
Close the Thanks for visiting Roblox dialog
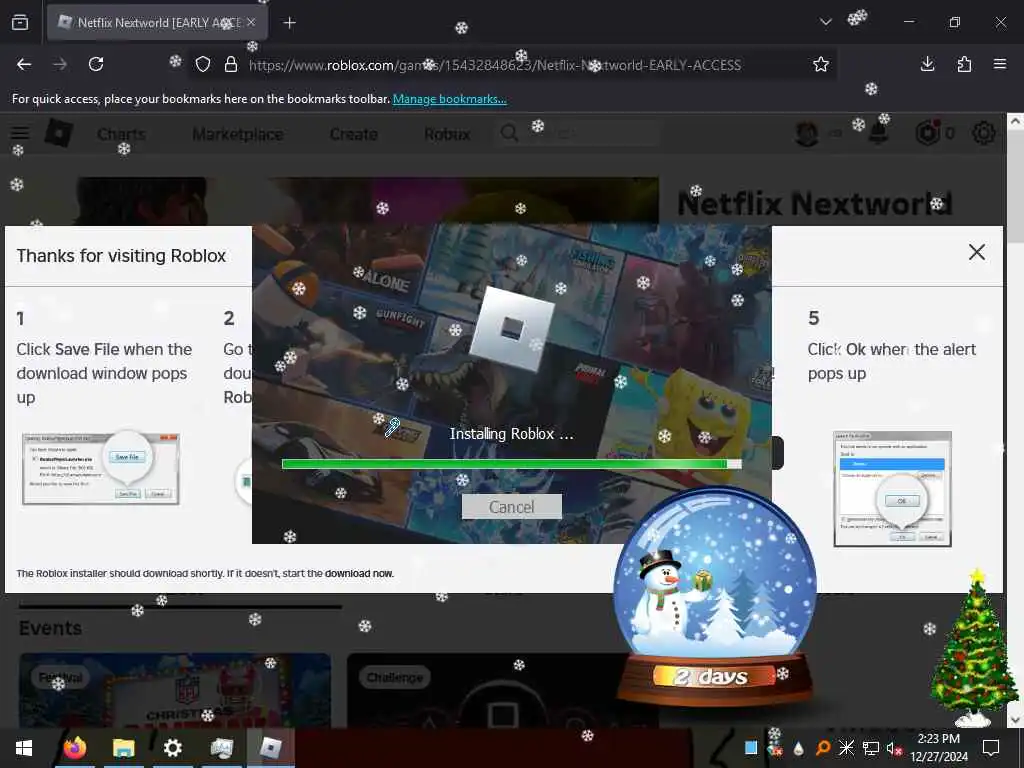pos(976,252)
